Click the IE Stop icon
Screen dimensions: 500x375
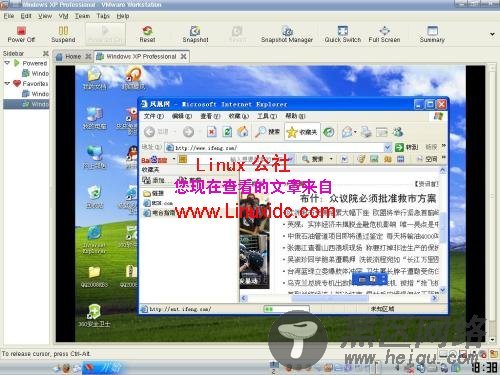coord(212,132)
